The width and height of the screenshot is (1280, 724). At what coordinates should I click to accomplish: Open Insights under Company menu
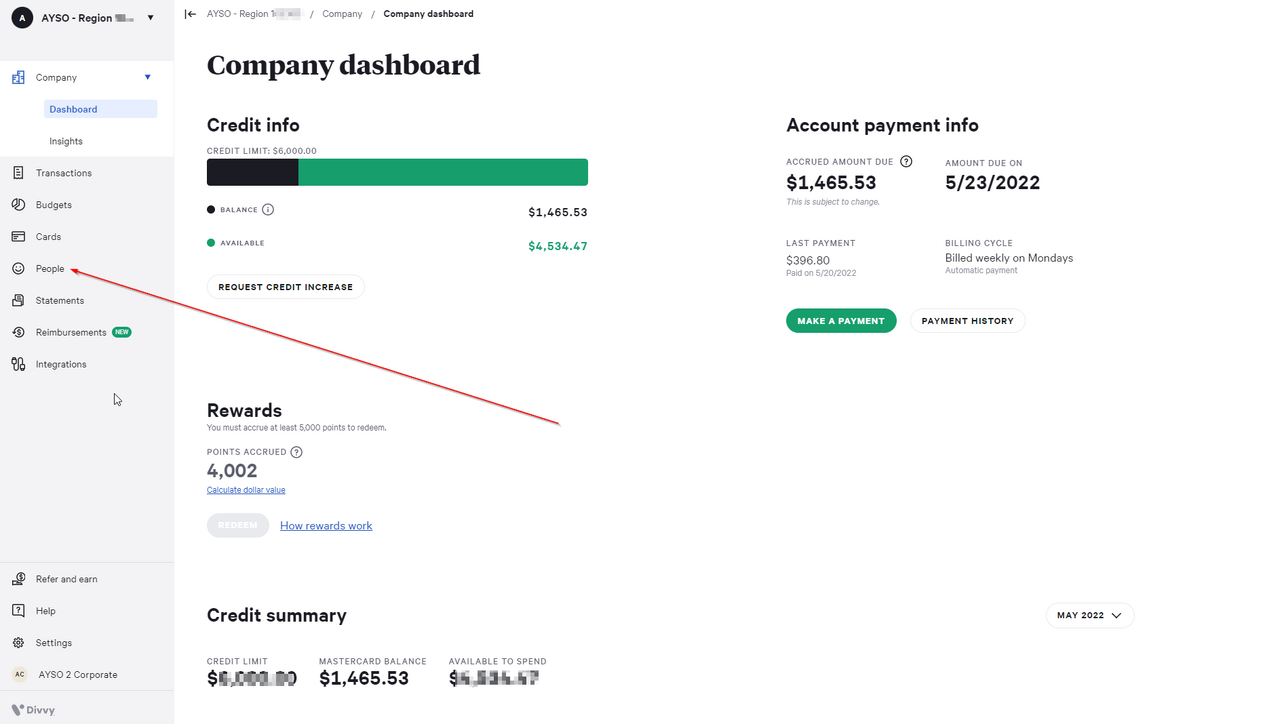[66, 141]
